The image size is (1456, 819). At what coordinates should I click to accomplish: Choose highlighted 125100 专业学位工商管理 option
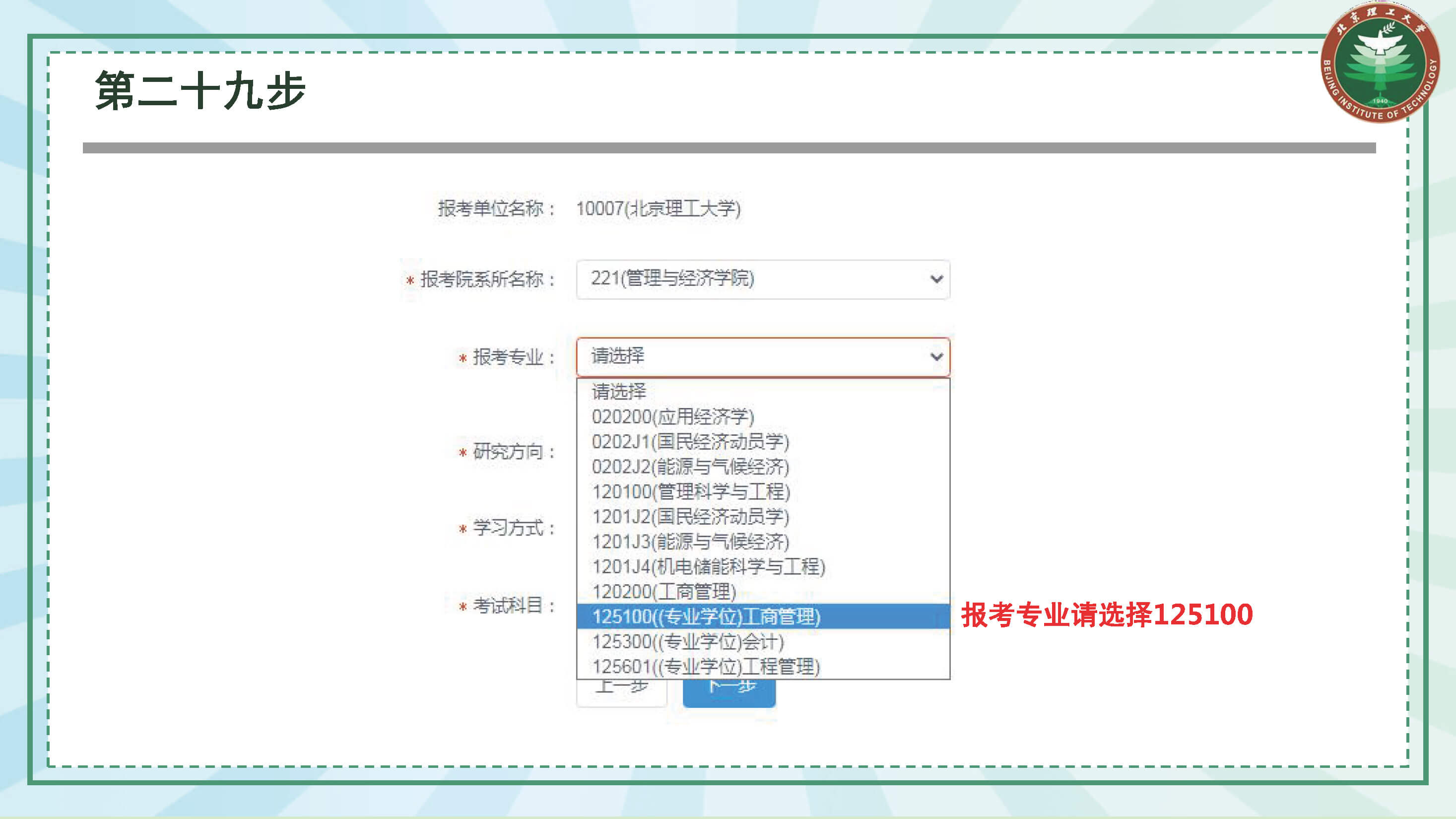click(706, 616)
